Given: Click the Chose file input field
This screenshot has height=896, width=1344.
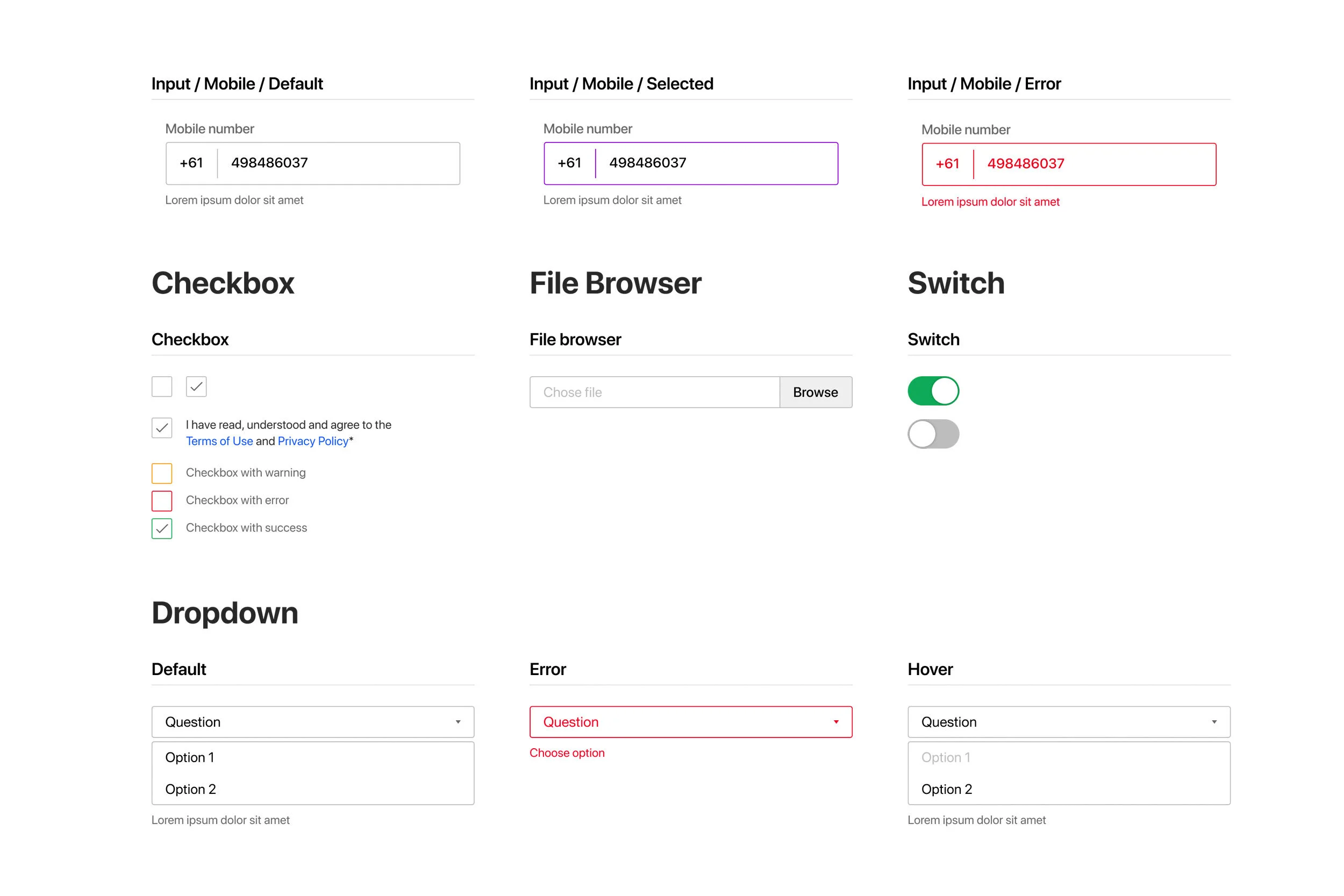Looking at the screenshot, I should 654,392.
